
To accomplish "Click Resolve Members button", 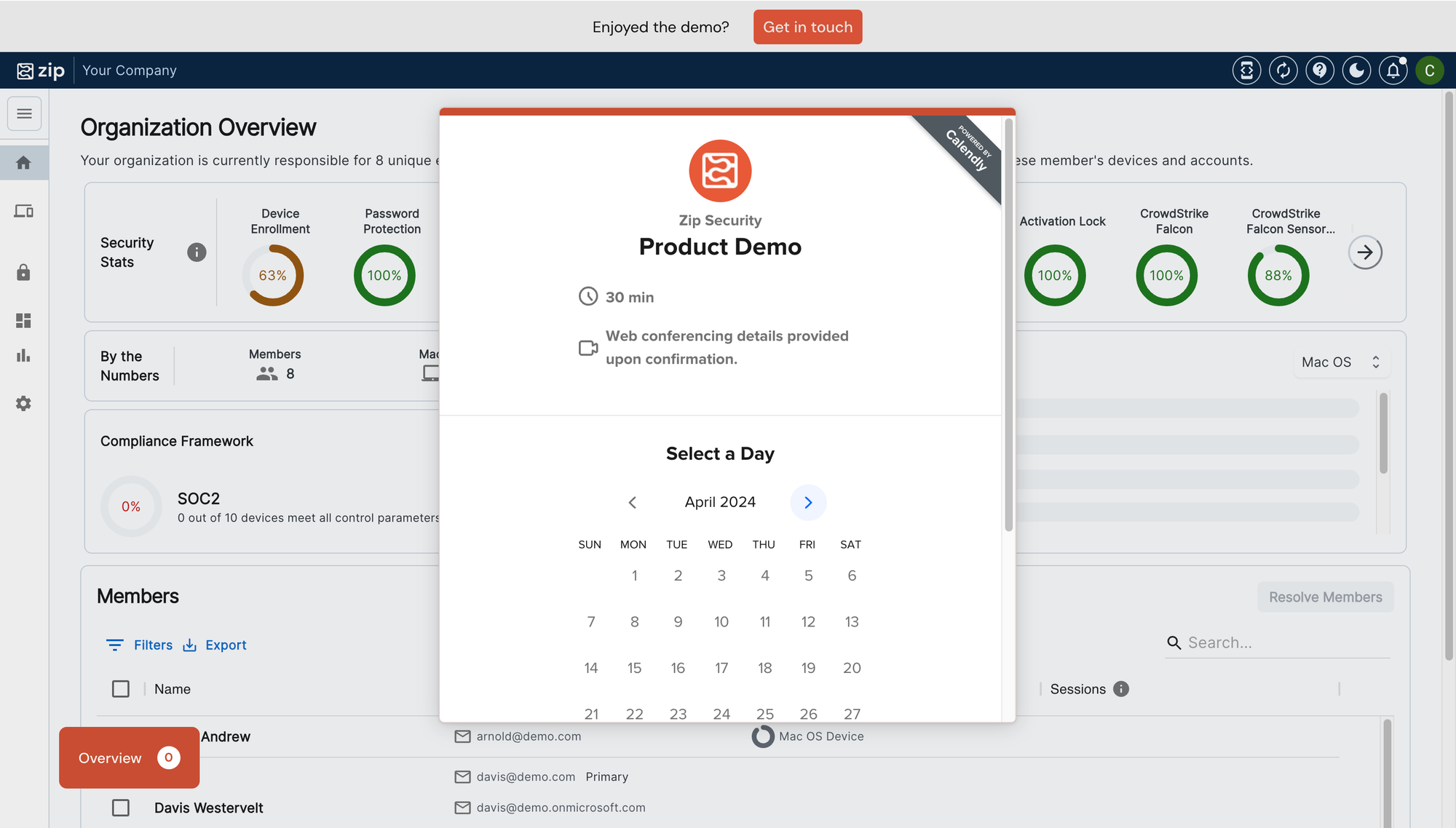I will coord(1325,597).
